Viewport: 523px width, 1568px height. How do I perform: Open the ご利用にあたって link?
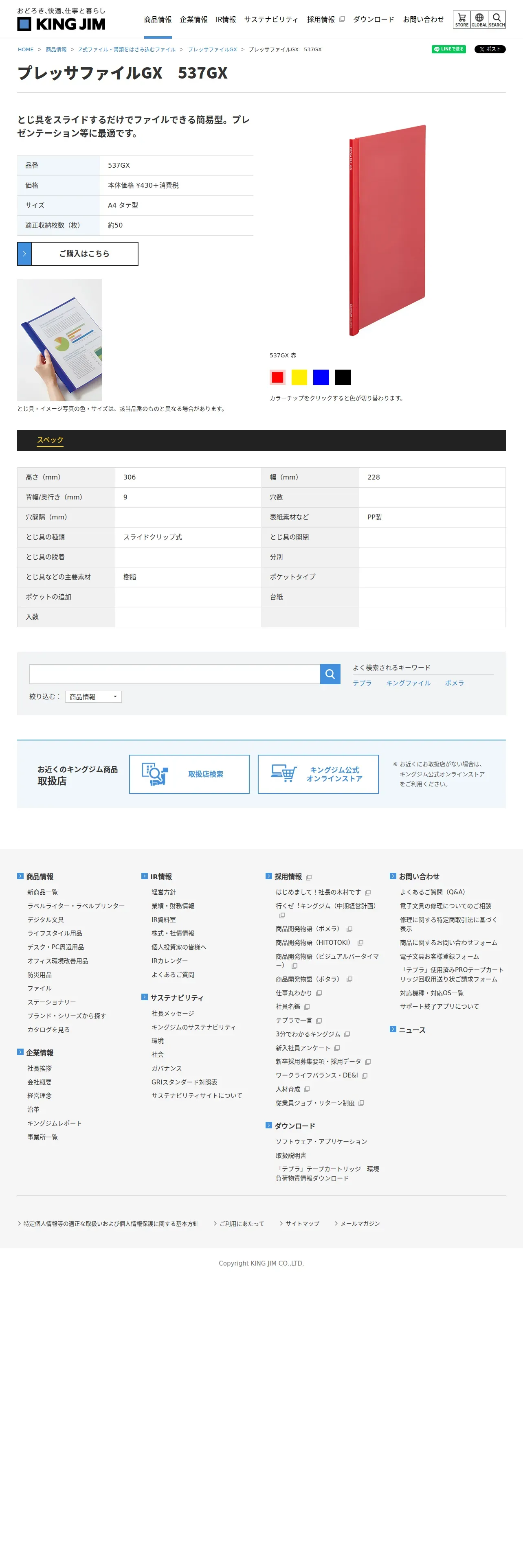pos(242,1224)
